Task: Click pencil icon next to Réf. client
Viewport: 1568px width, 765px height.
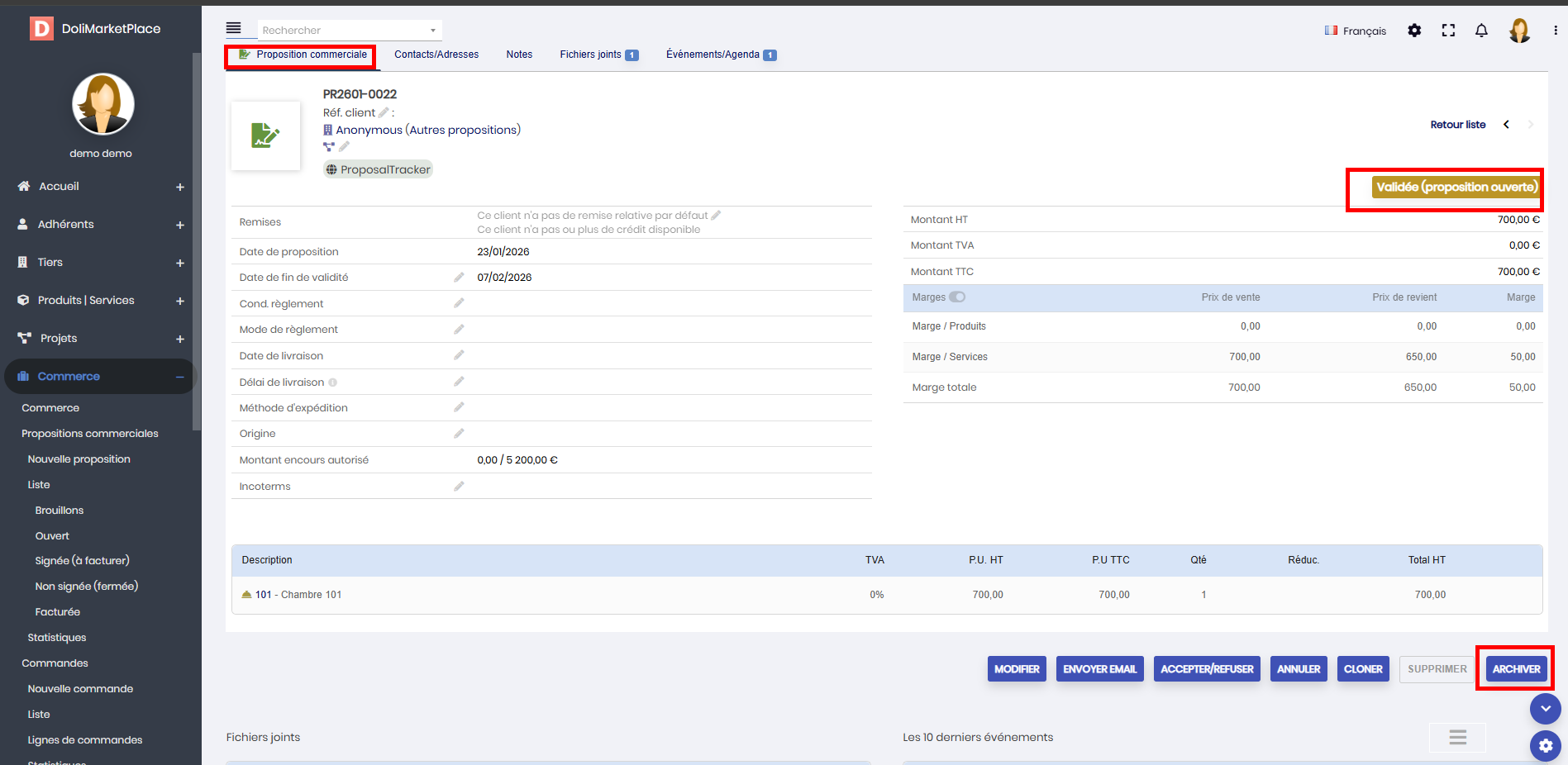Action: pyautogui.click(x=384, y=113)
